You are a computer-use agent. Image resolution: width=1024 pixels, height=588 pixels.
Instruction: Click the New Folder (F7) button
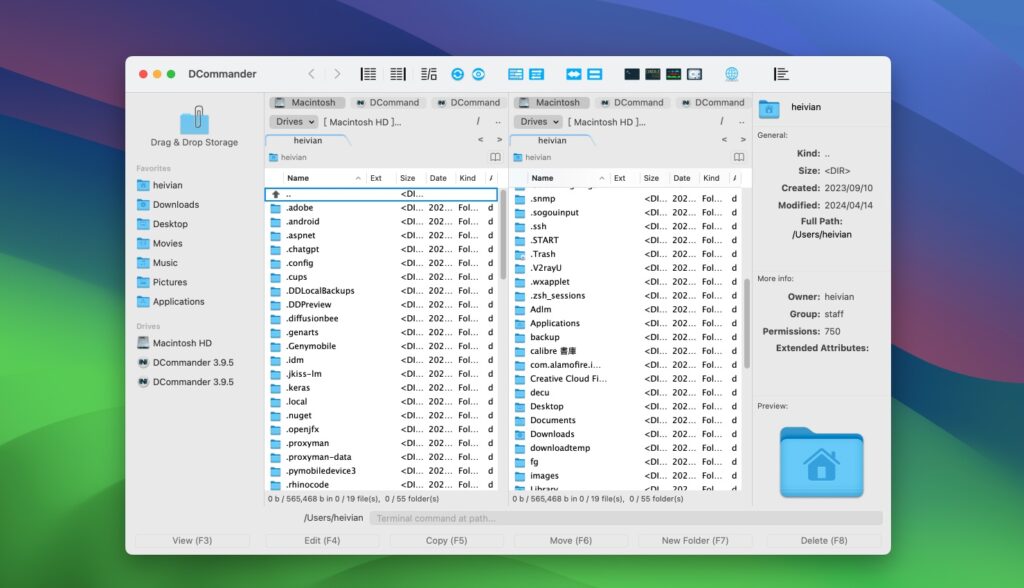point(695,540)
